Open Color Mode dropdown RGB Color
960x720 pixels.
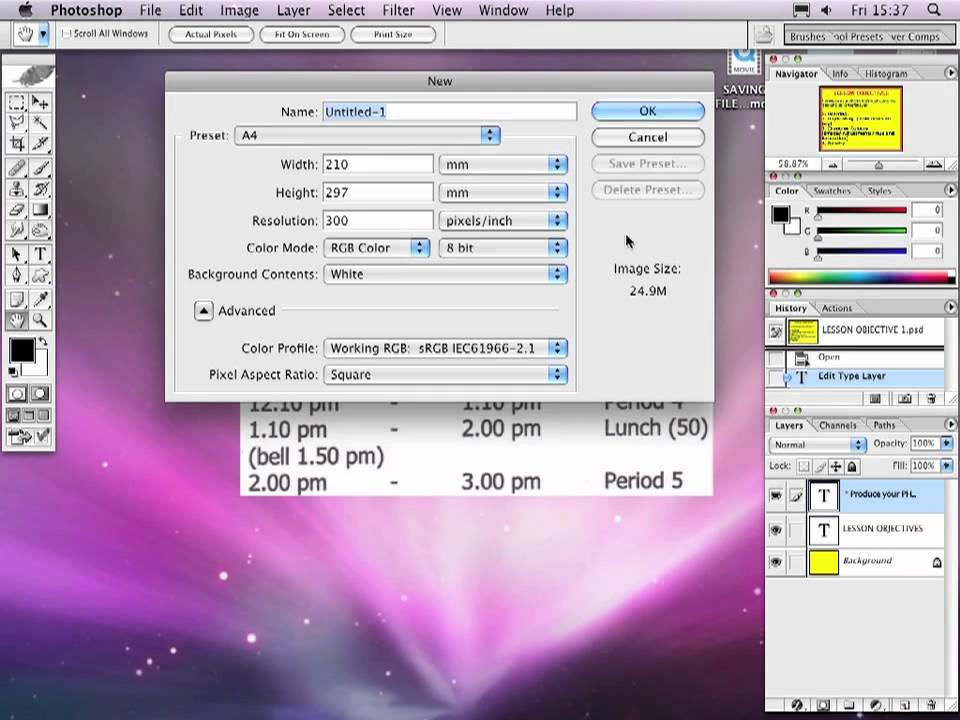pyautogui.click(x=376, y=247)
